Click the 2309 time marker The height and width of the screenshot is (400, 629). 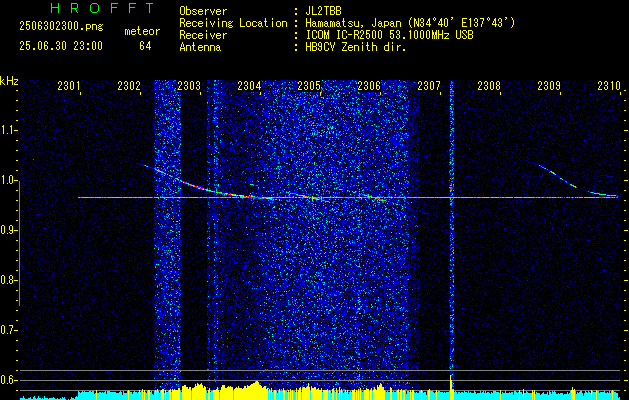(548, 86)
